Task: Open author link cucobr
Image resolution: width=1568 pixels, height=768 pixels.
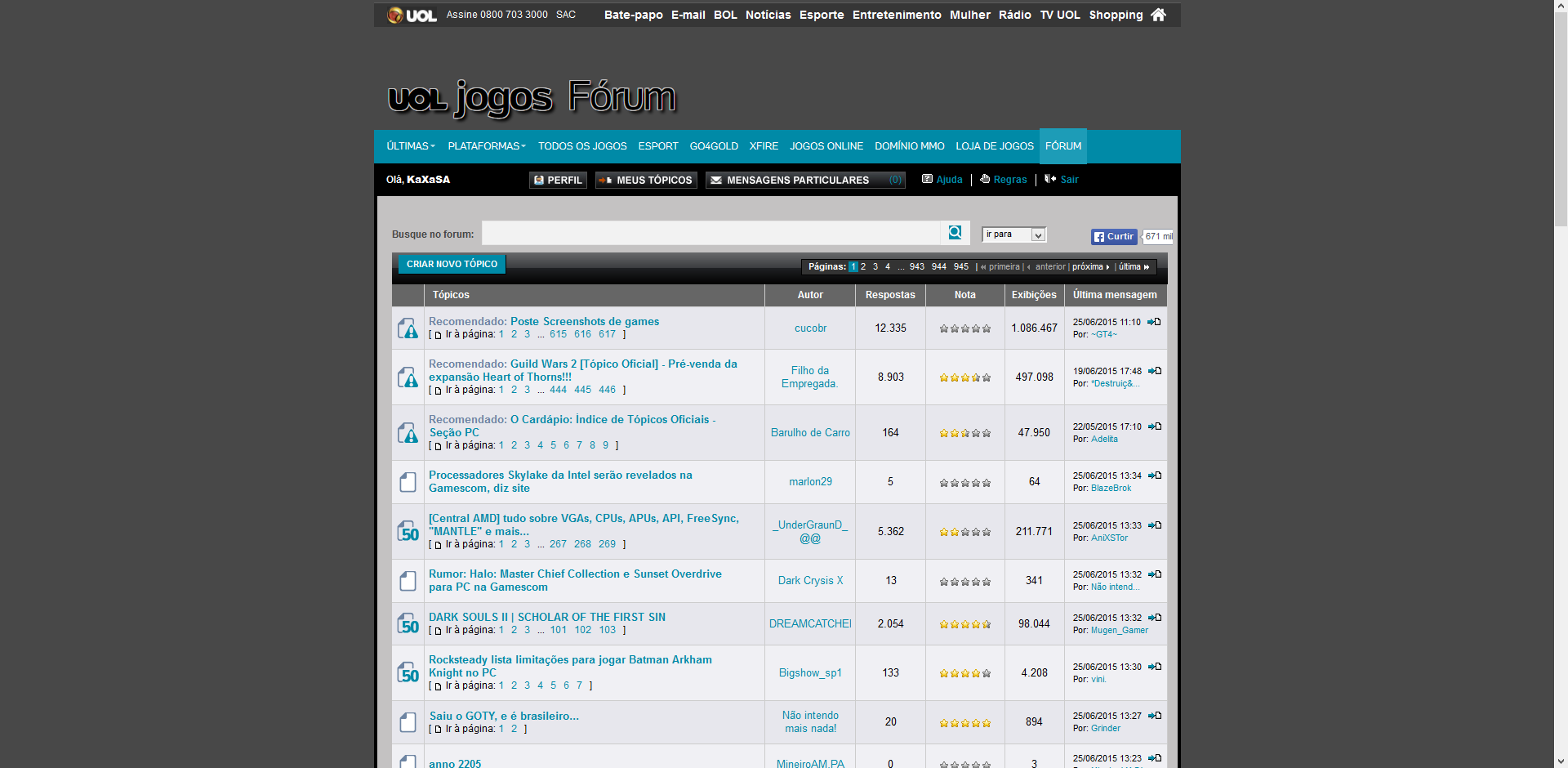Action: [810, 328]
